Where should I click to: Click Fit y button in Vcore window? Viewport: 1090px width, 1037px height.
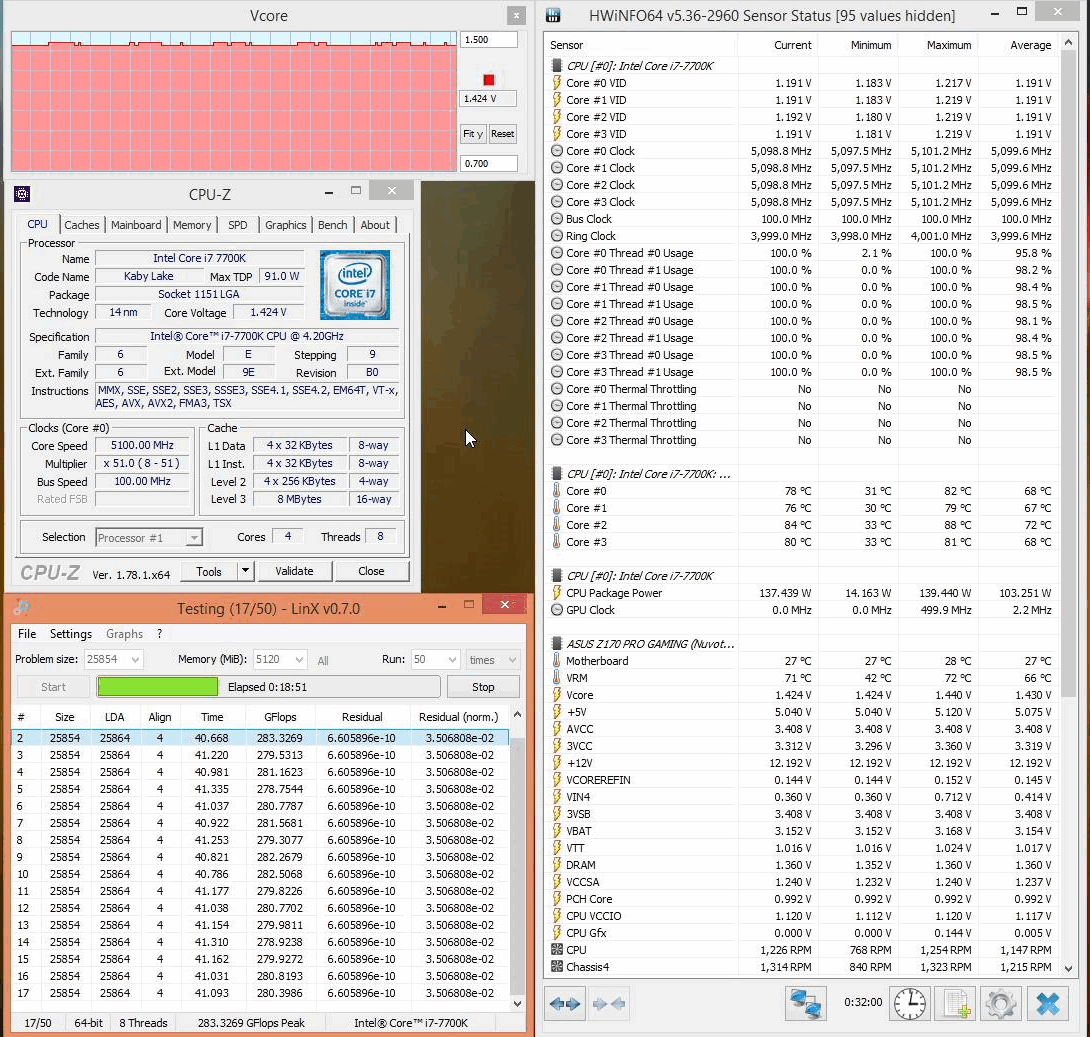point(473,133)
